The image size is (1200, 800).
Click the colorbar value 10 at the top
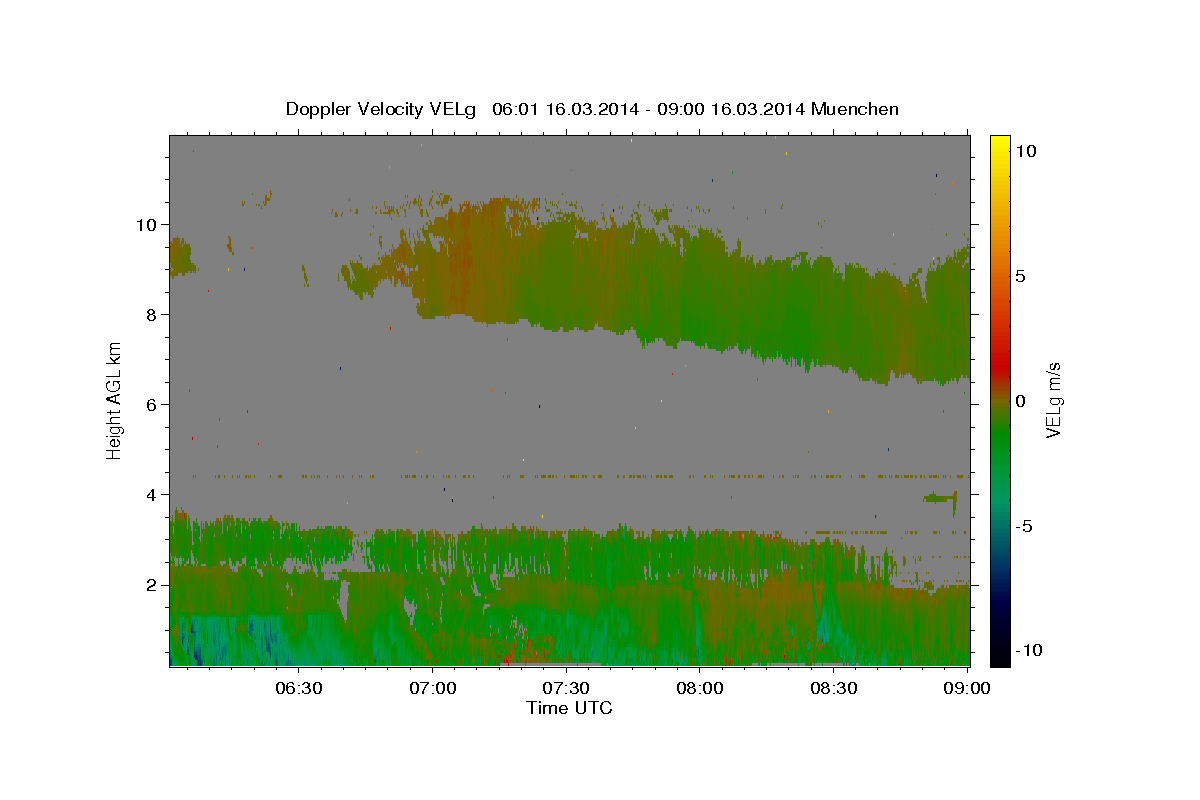point(1024,151)
